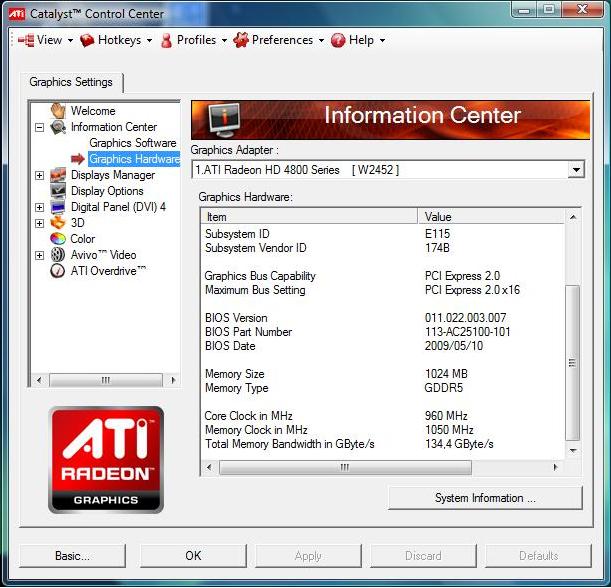611x588 pixels.
Task: Click the Total Memory Bandwidth row
Action: 383,444
